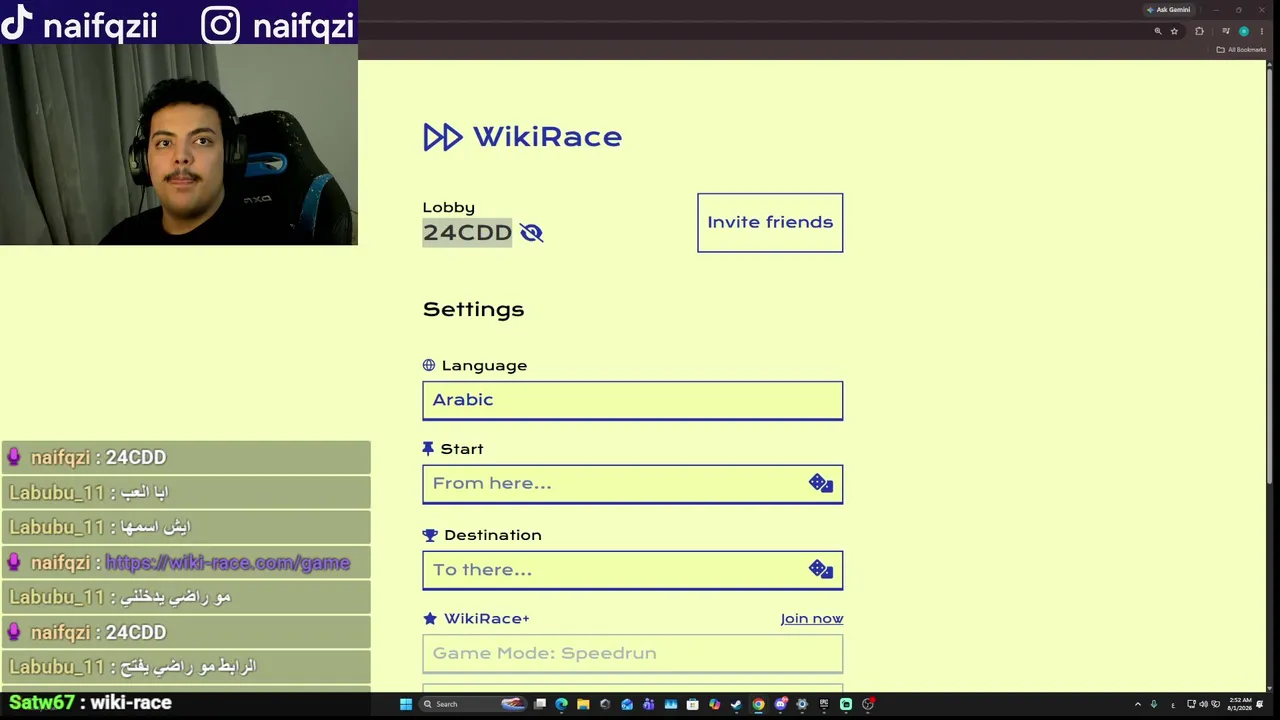The image size is (1280, 720).
Task: Open the page zoom magnifier in address bar
Action: pyautogui.click(x=1158, y=31)
